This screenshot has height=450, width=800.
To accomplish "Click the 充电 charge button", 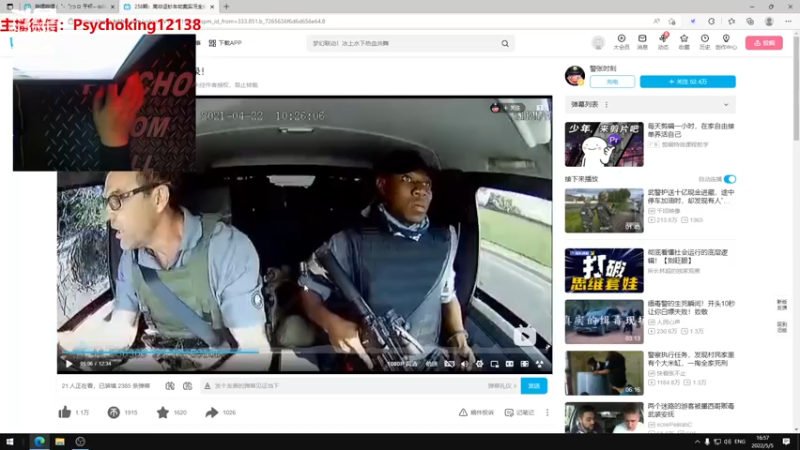I will 612,82.
